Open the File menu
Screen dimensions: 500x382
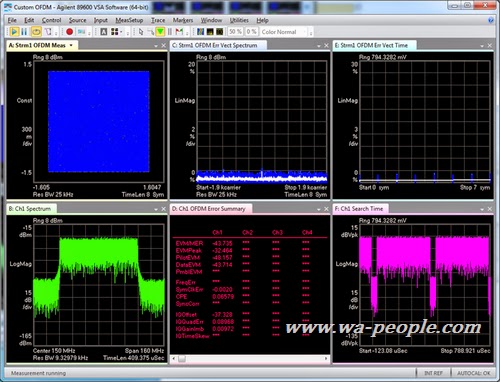(12, 20)
